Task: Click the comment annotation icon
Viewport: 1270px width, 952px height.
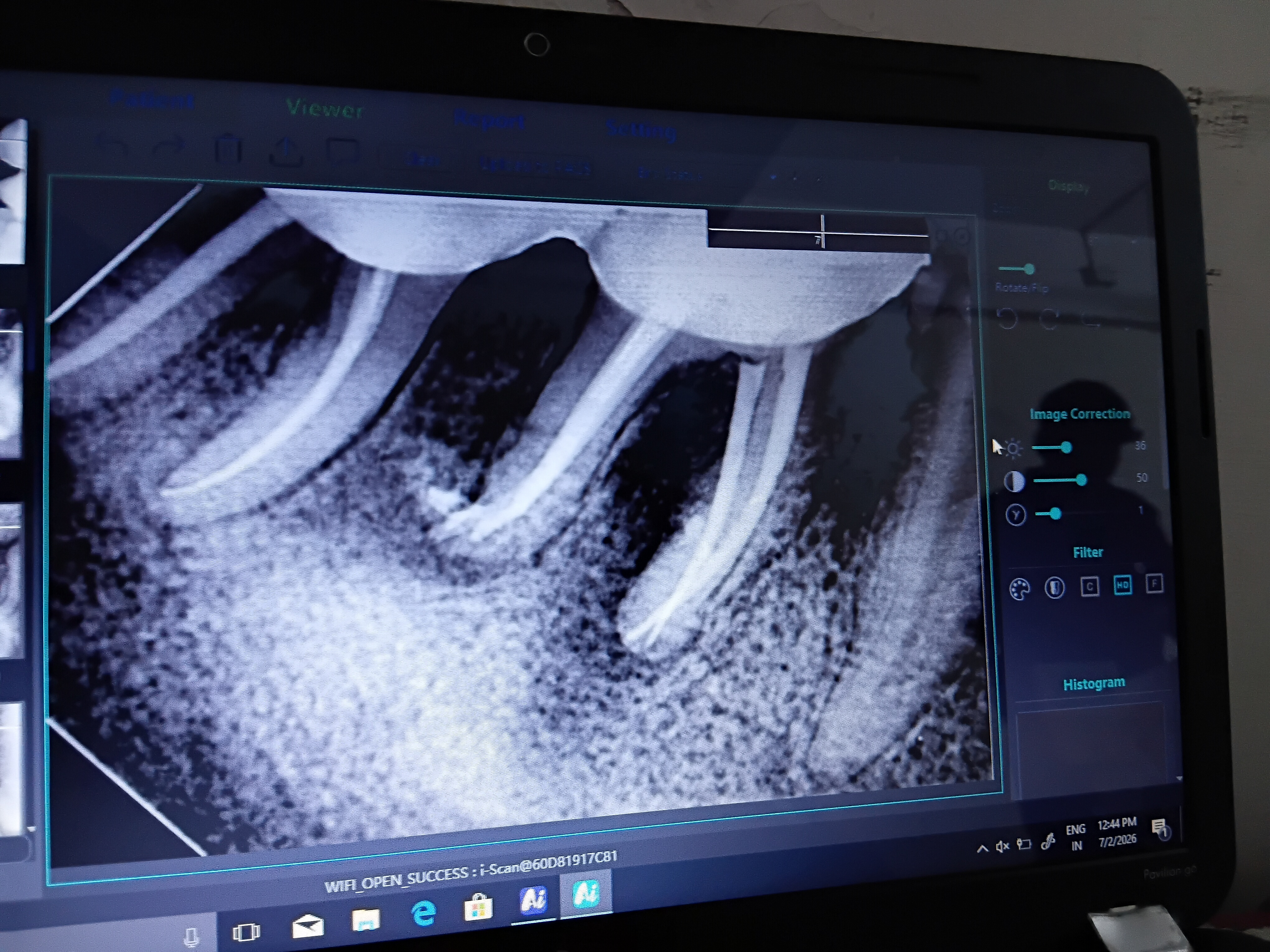Action: (x=343, y=153)
